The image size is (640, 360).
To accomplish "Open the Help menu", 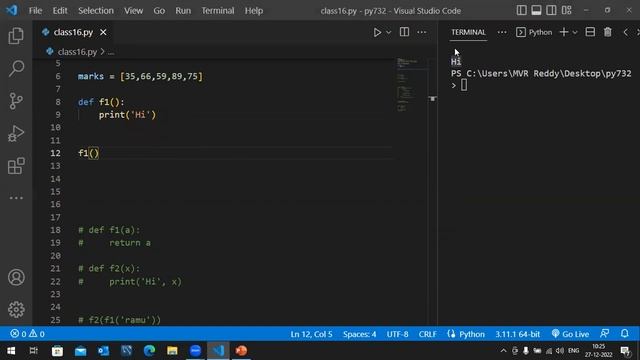I will click(x=253, y=11).
